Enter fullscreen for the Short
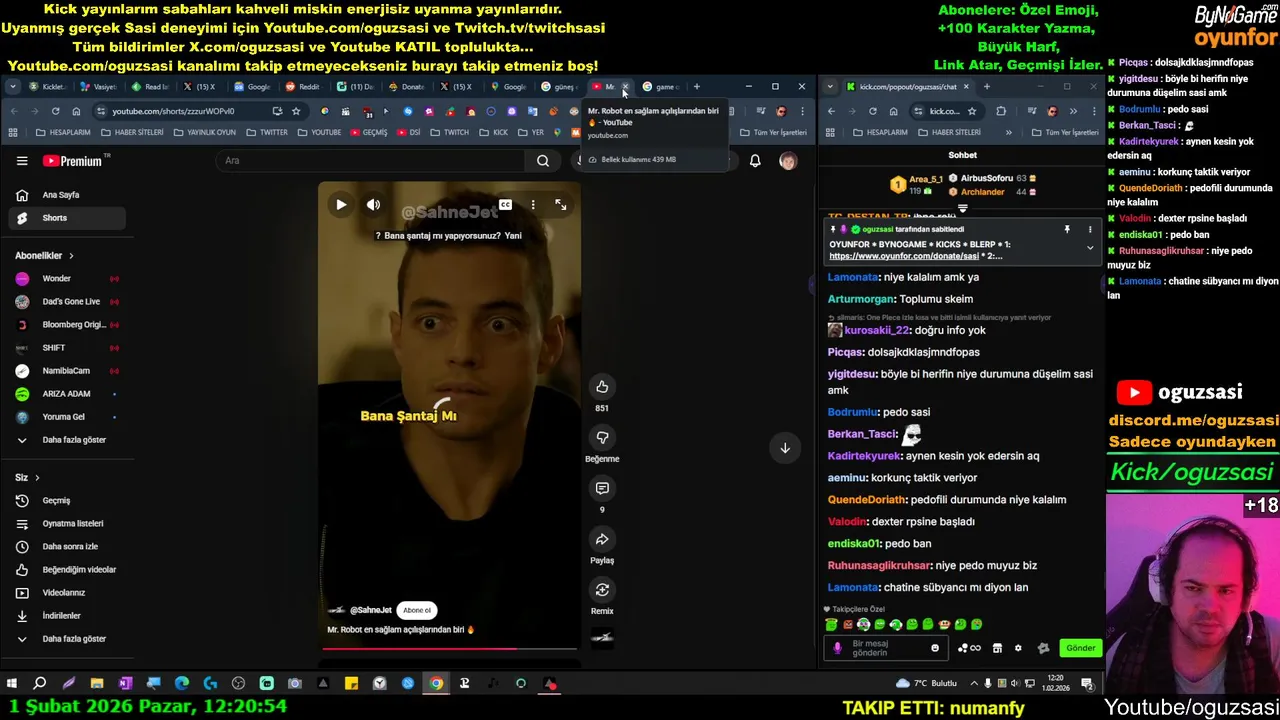The width and height of the screenshot is (1280, 720). [x=561, y=204]
